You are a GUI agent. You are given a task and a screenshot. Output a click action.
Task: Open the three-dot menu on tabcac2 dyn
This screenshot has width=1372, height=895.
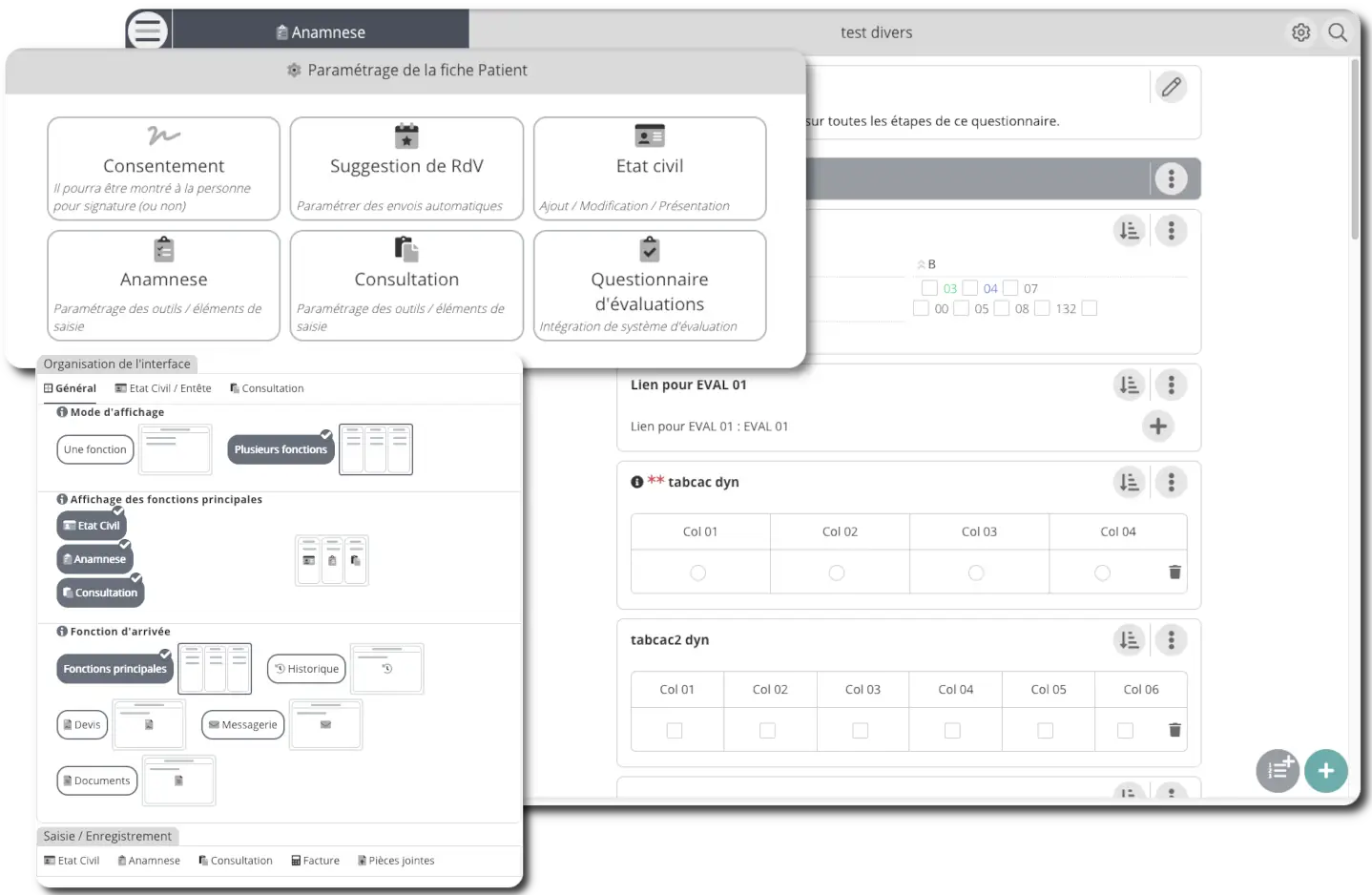[x=1171, y=639]
